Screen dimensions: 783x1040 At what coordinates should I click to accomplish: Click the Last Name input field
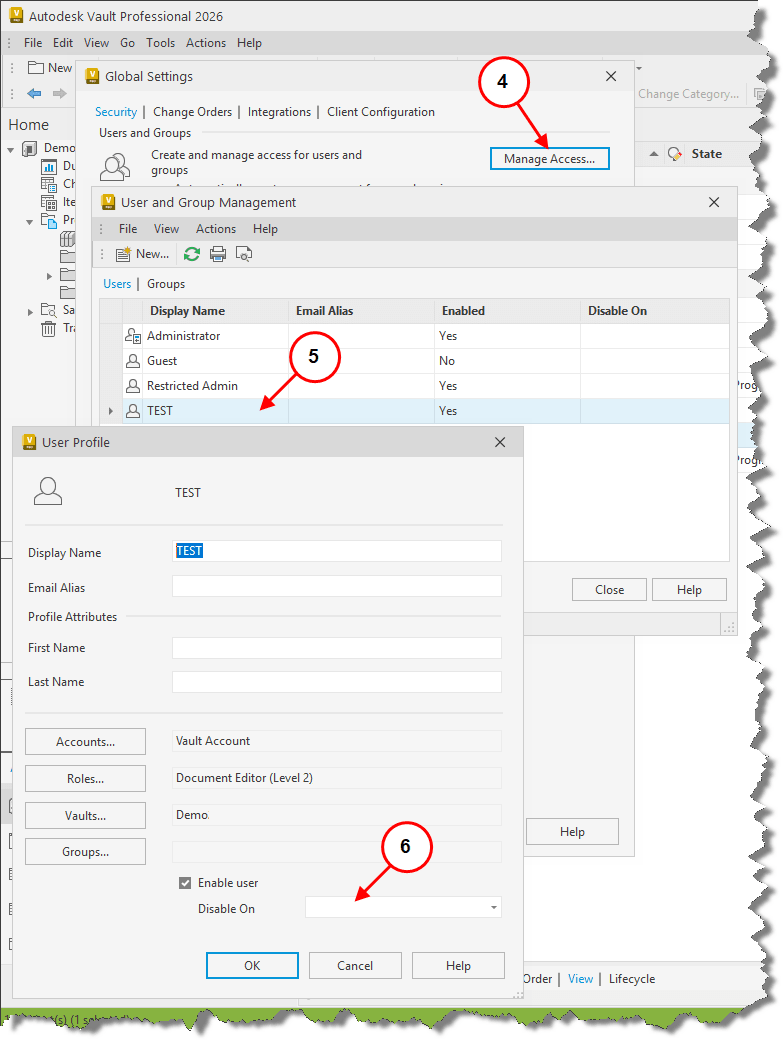pyautogui.click(x=337, y=682)
